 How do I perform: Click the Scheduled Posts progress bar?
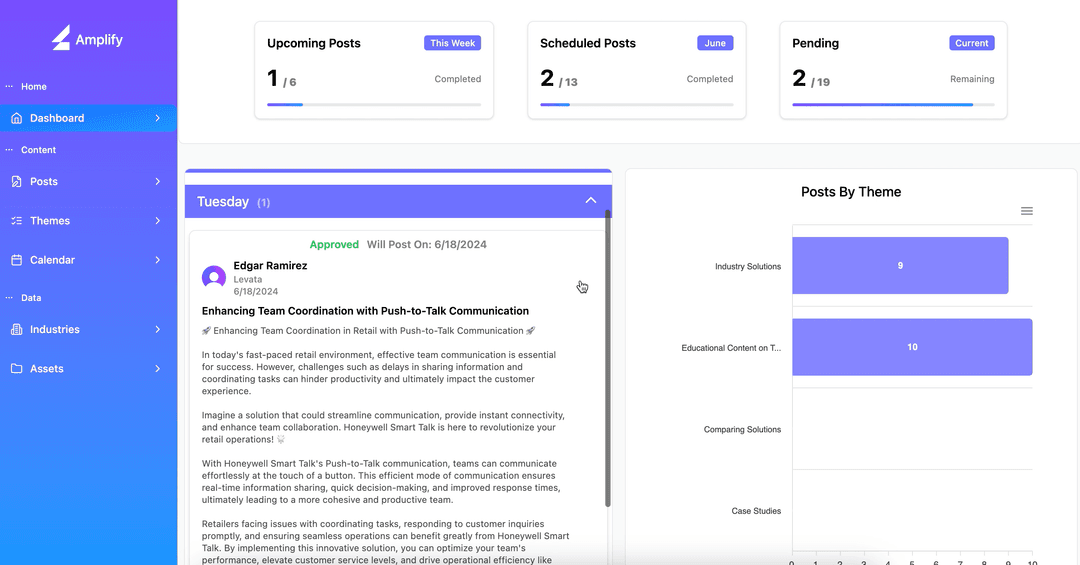636,105
